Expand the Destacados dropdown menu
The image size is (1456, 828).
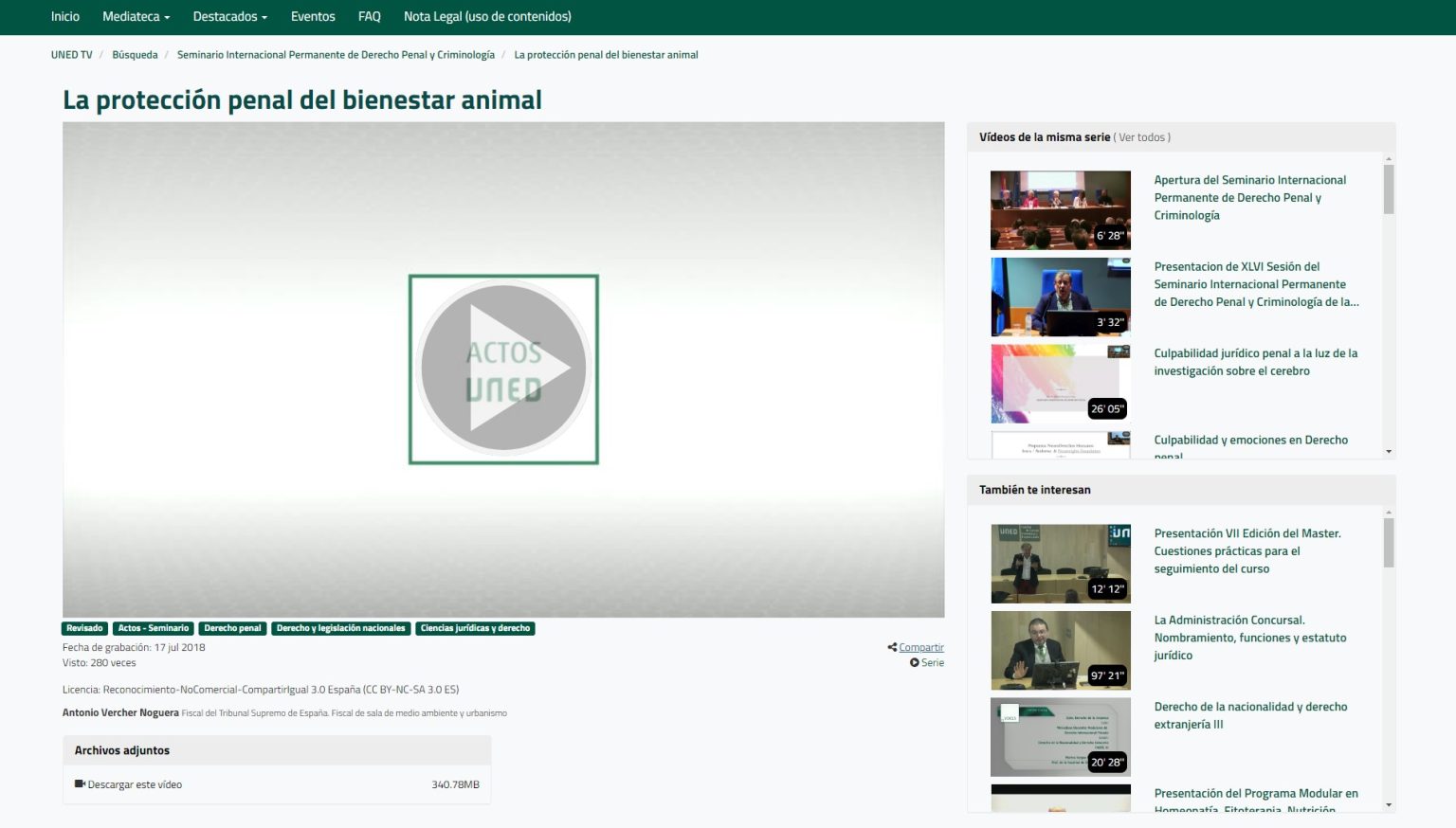click(x=229, y=17)
